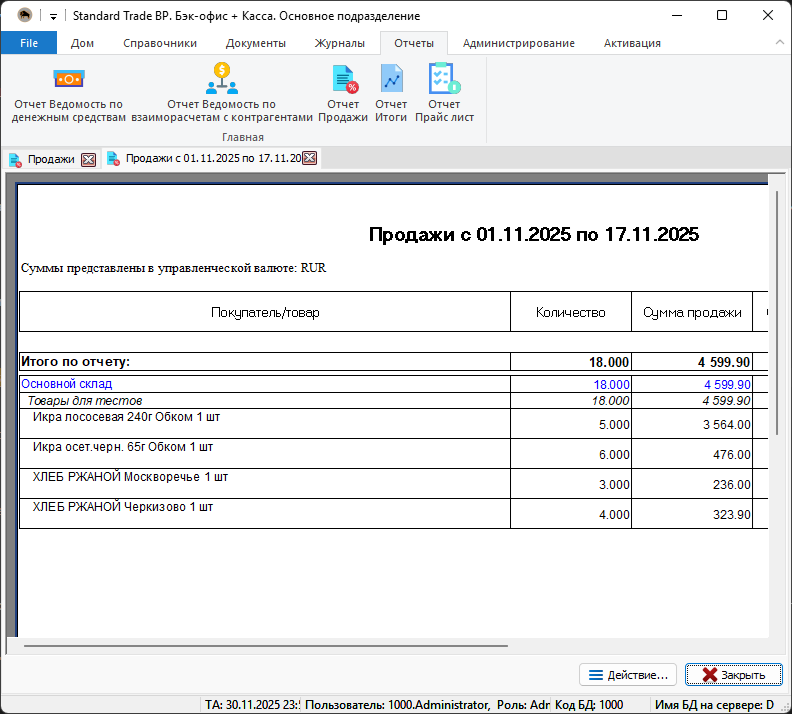Open the Отчет Продажи report
The width and height of the screenshot is (792, 714).
pos(343,93)
